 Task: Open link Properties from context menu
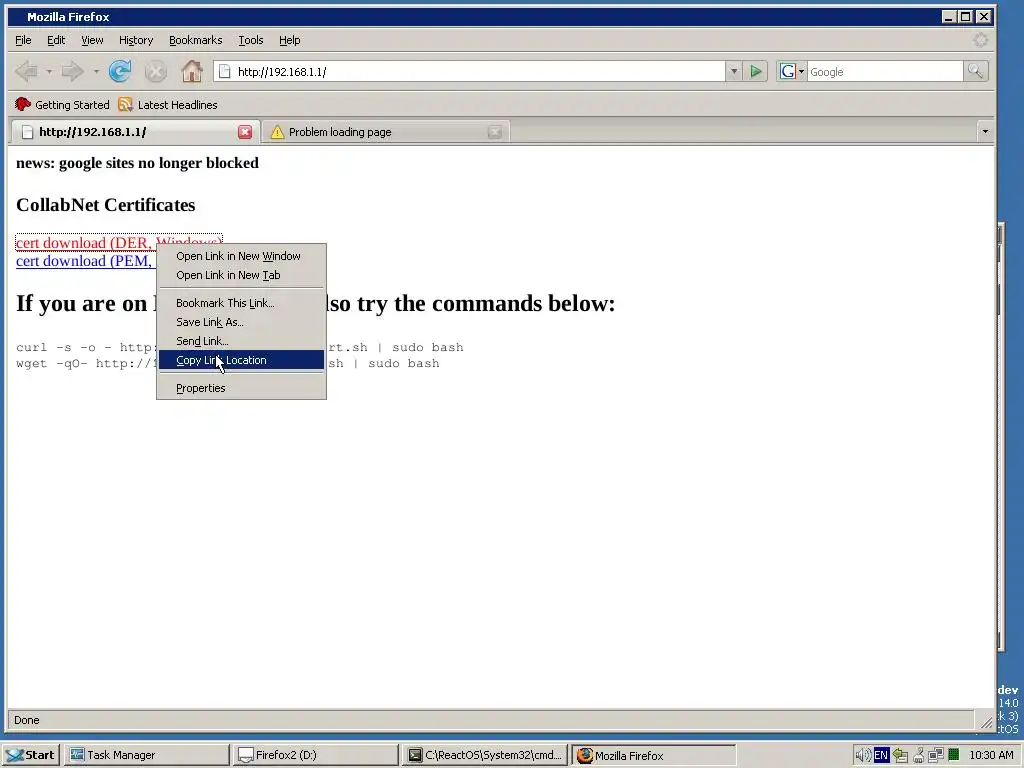coord(242,388)
